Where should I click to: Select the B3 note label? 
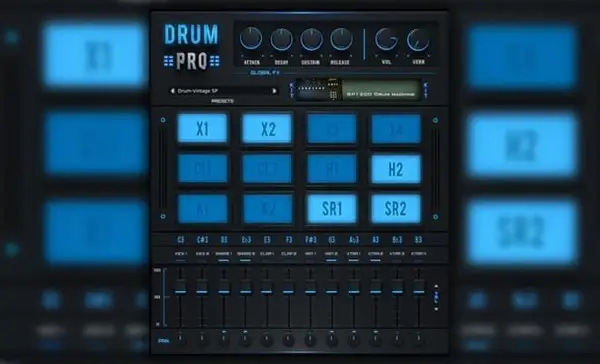click(x=419, y=240)
